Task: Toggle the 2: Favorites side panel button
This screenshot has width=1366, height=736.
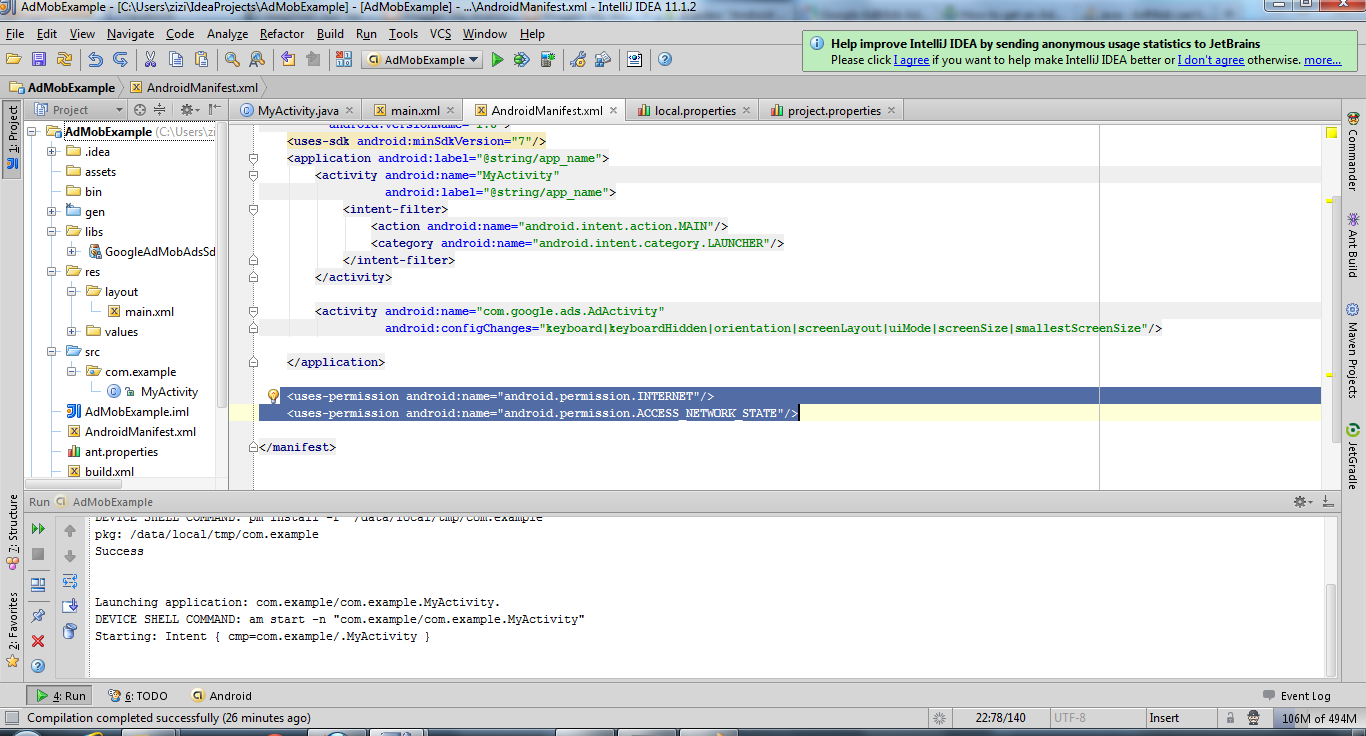Action: [12, 630]
